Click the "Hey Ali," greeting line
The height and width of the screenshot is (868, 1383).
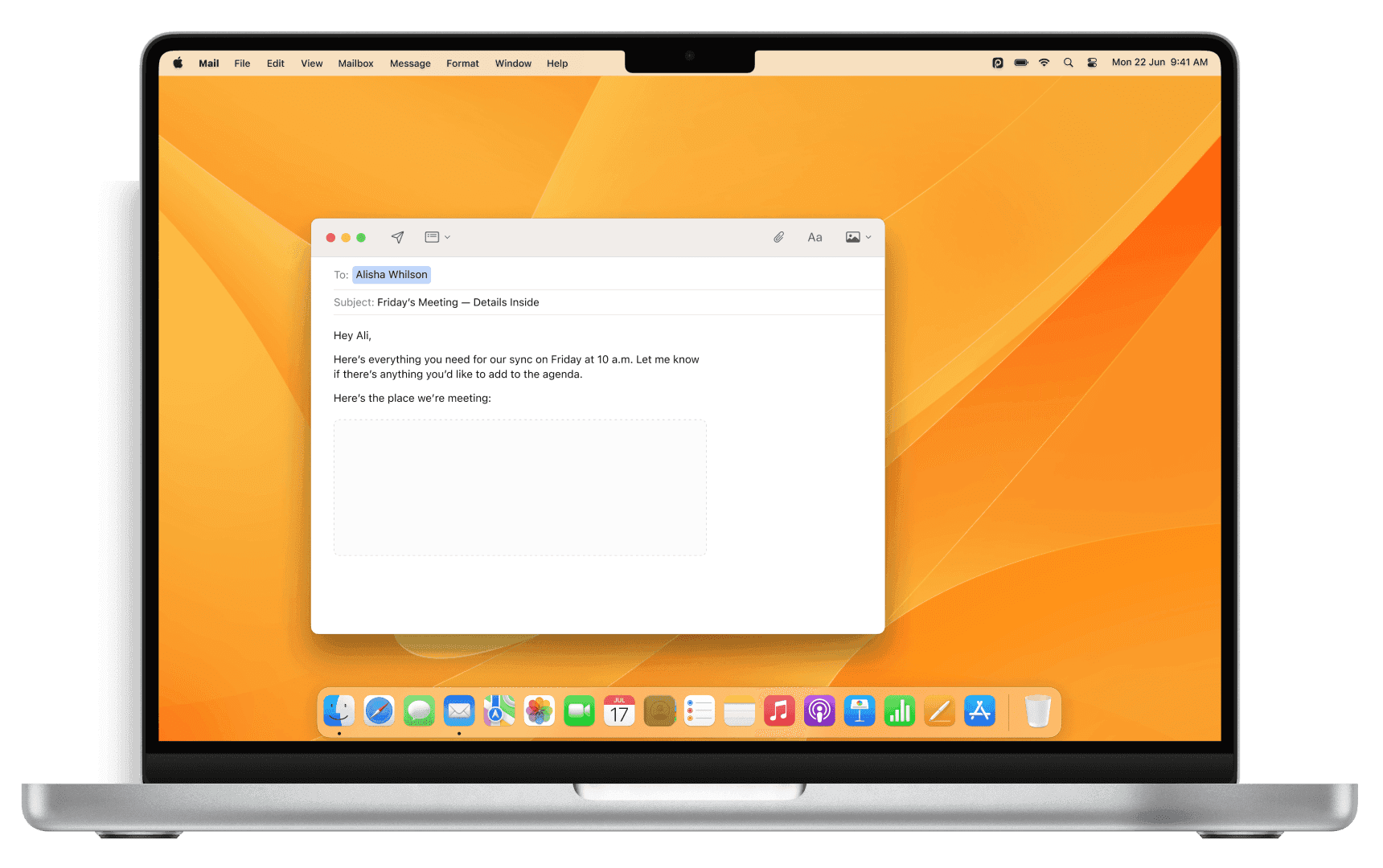pyautogui.click(x=352, y=335)
